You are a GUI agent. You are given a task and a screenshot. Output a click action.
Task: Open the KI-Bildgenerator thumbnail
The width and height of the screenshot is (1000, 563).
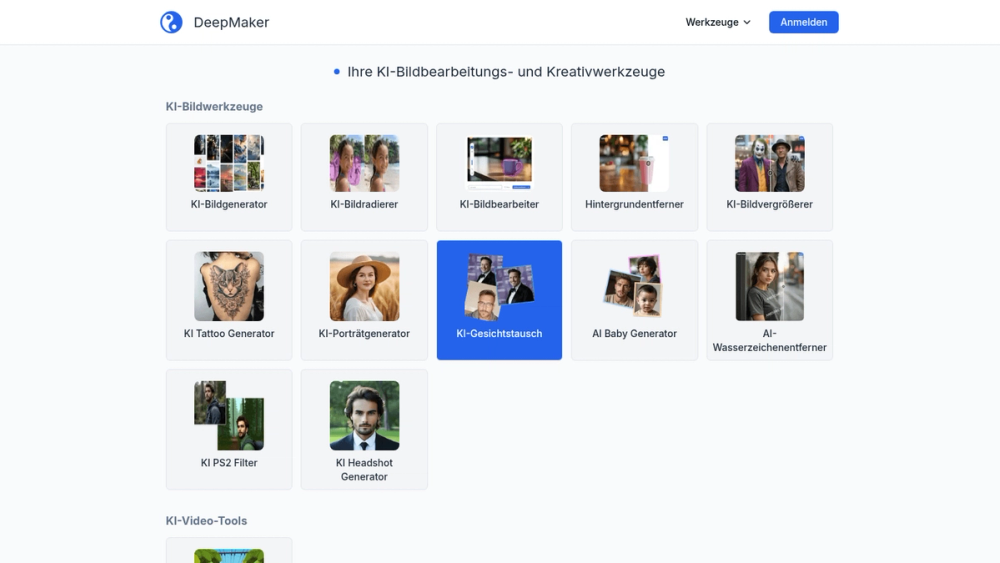229,163
